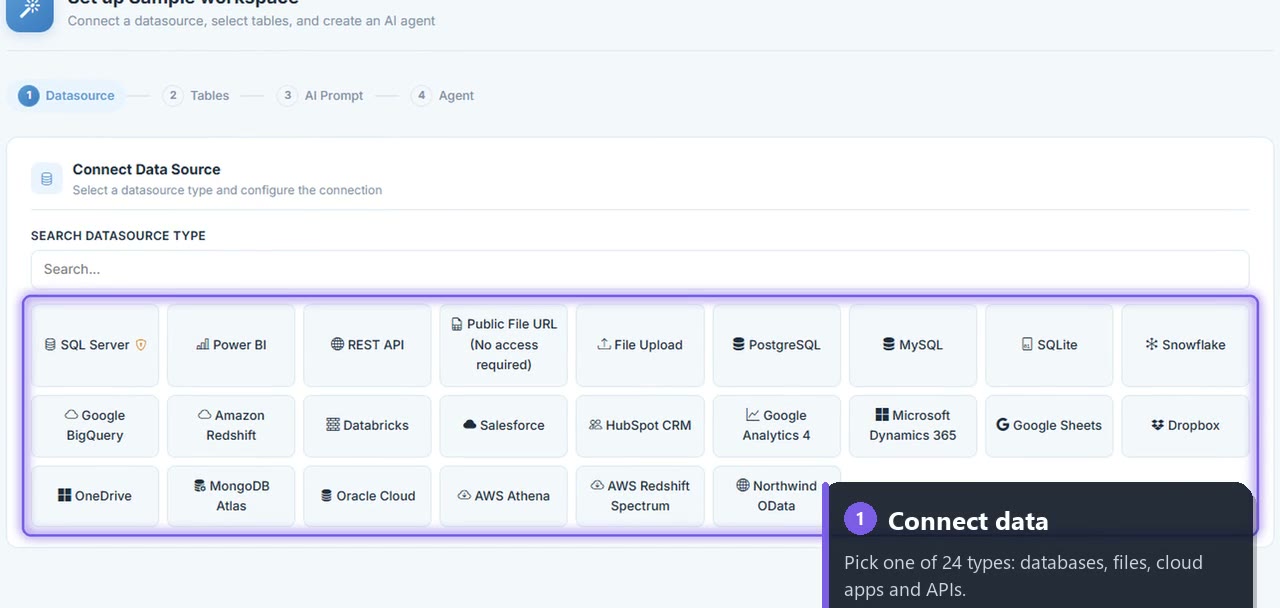The height and width of the screenshot is (608, 1280).
Task: Click the file icon on SQLite tile
Action: pos(1027,345)
